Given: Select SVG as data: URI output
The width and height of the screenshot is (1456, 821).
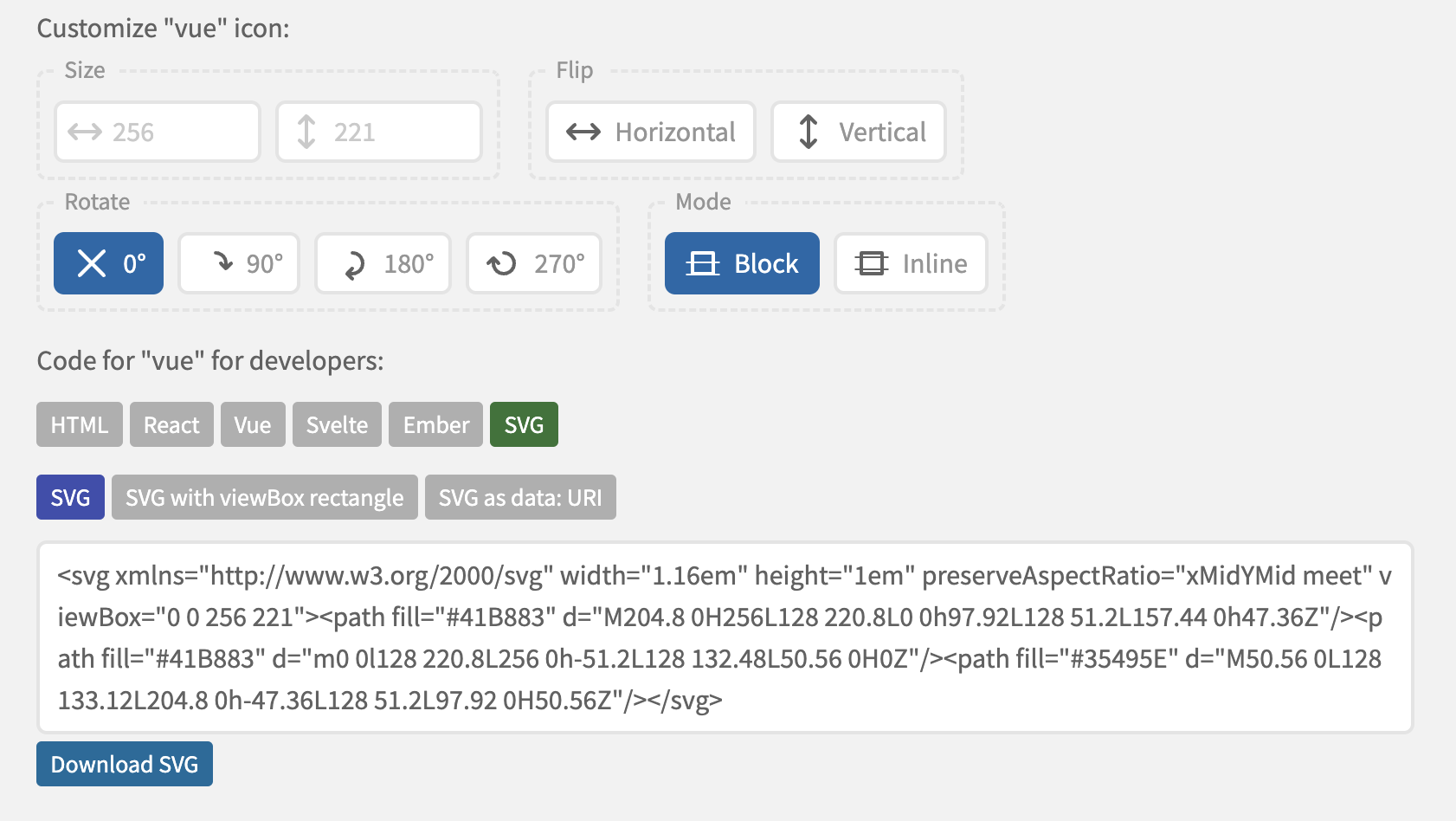Looking at the screenshot, I should (x=519, y=497).
